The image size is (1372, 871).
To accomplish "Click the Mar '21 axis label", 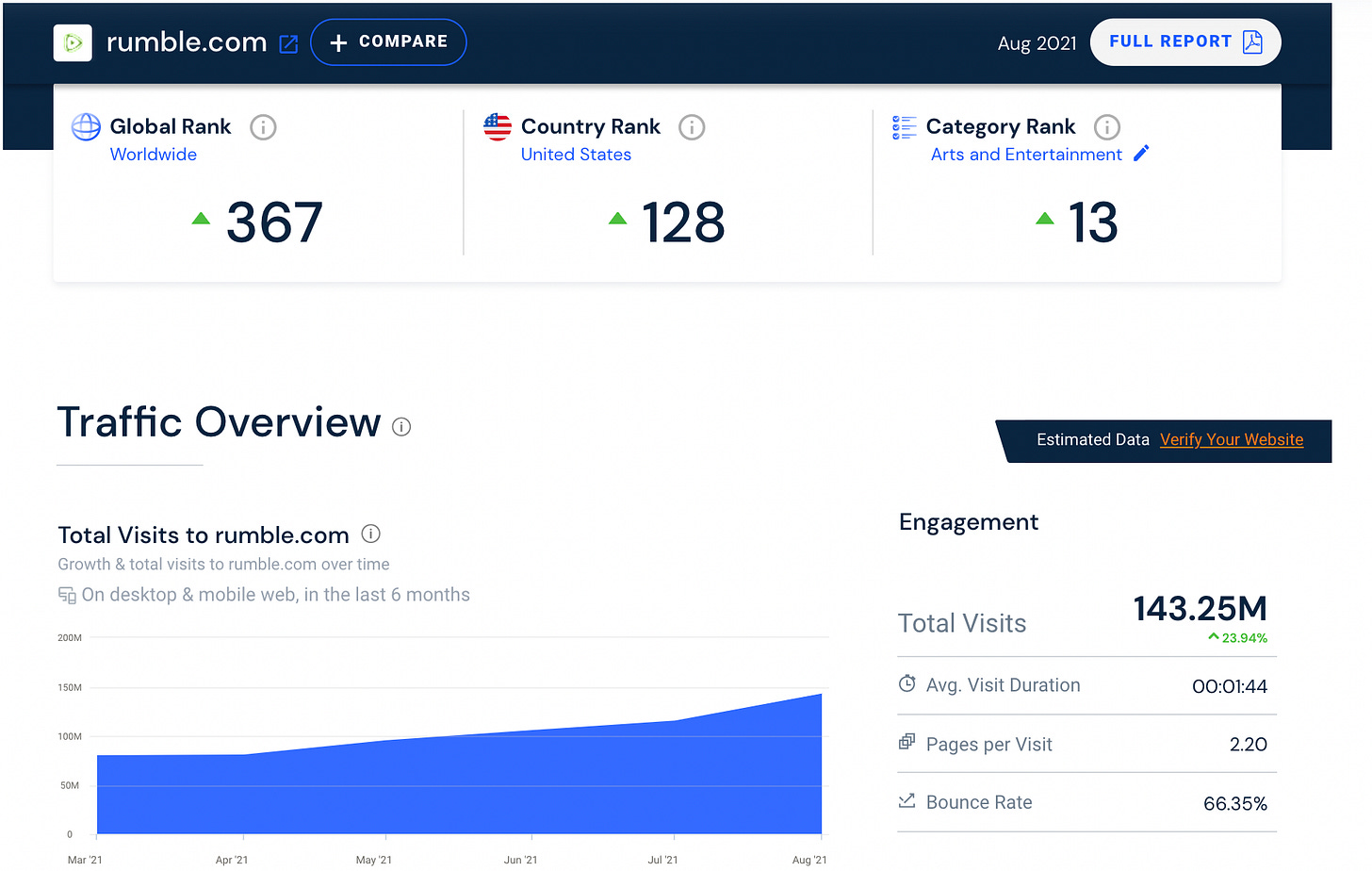I will click(x=85, y=860).
